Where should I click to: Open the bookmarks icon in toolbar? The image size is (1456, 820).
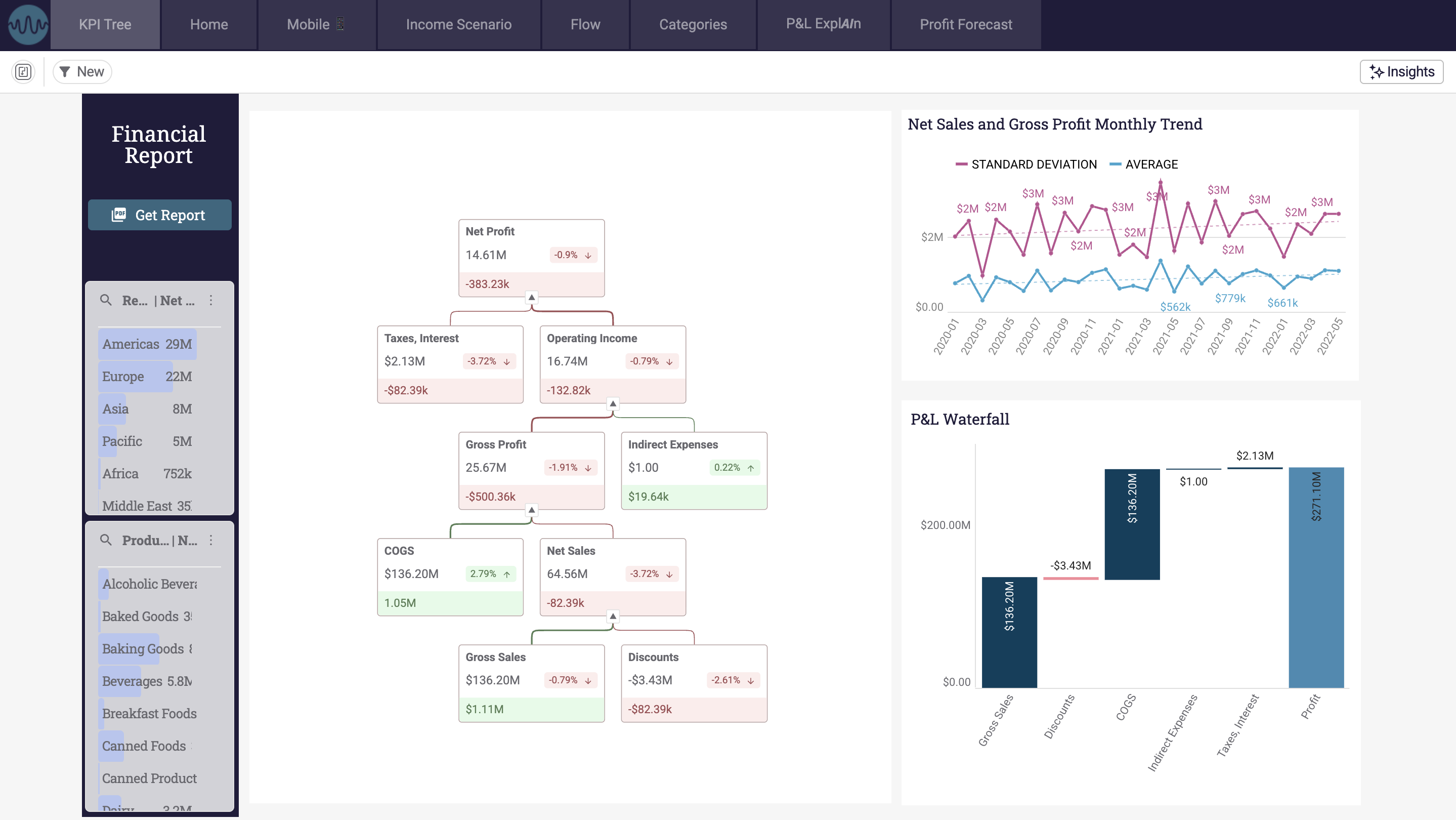tap(23, 72)
